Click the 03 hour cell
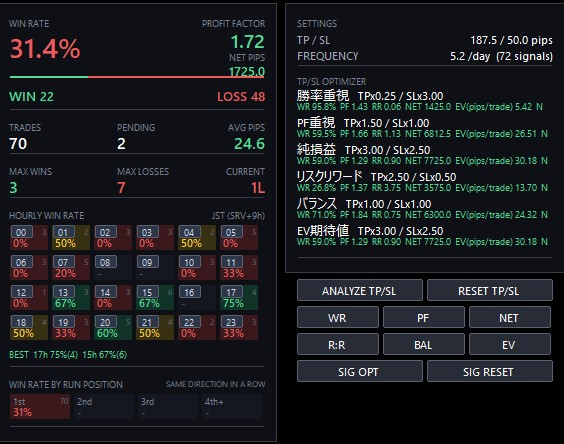This screenshot has height=444, width=564. (155, 237)
